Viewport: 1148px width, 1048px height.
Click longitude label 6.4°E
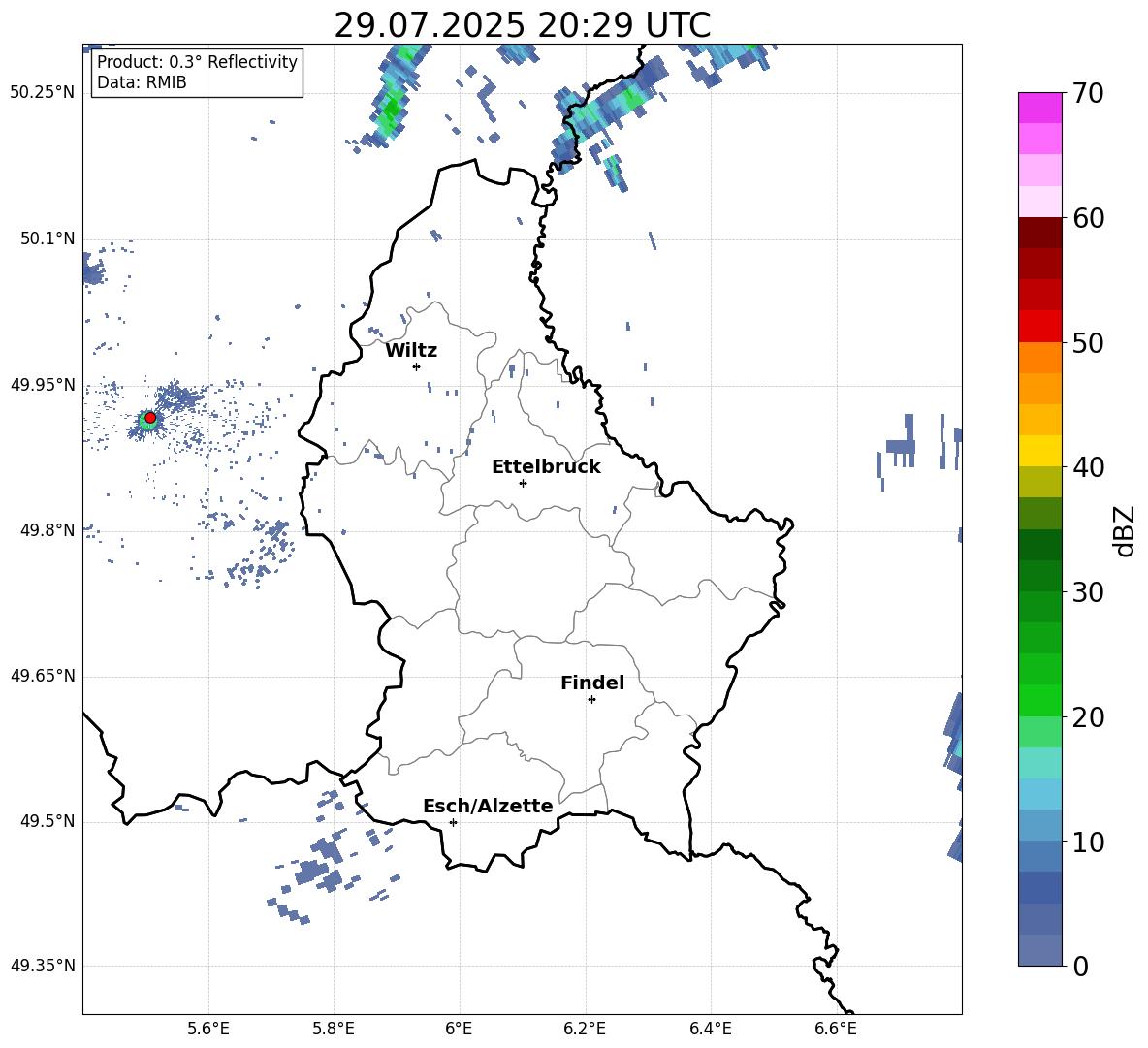(710, 1029)
